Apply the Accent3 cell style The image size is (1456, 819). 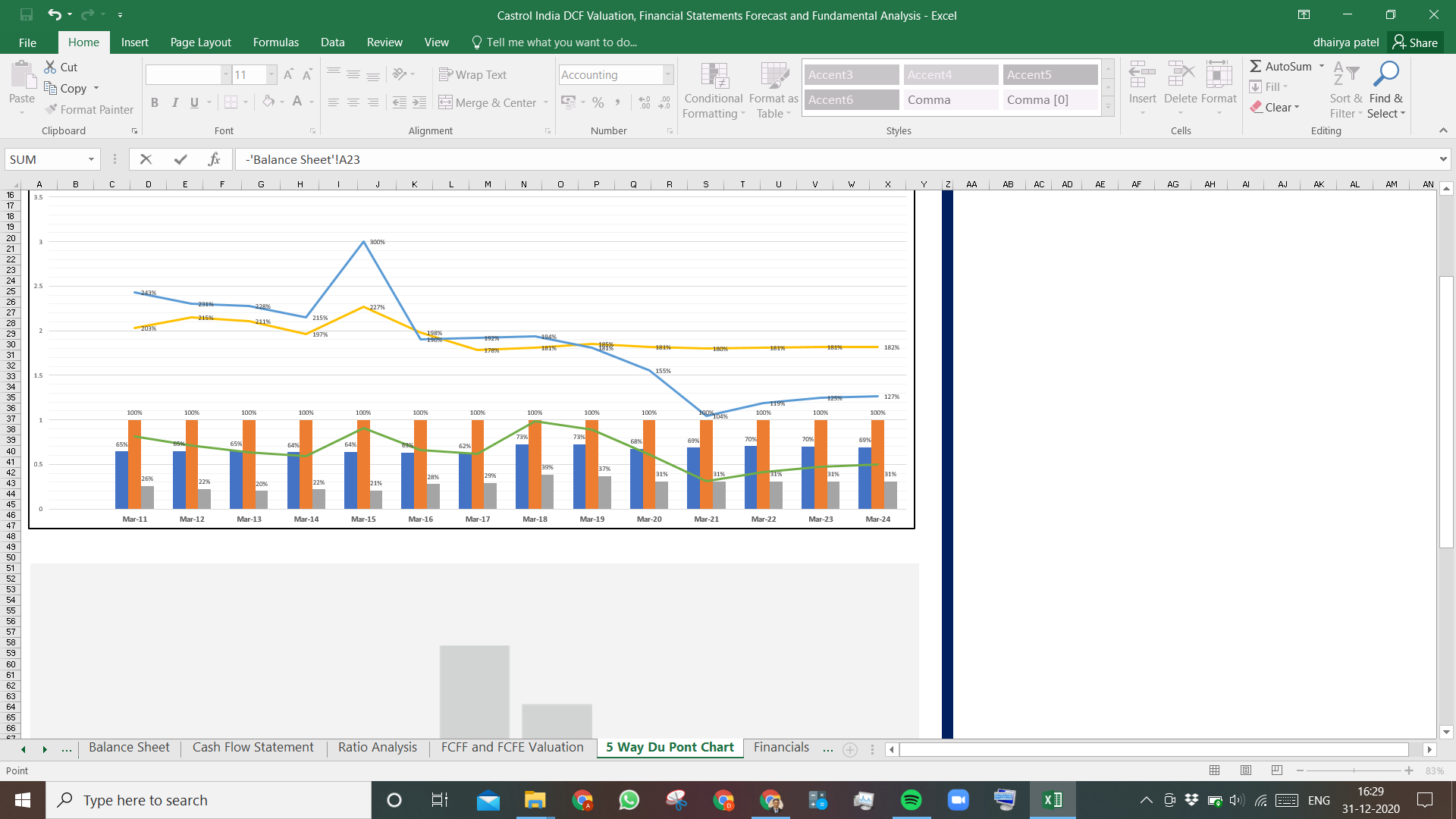[851, 74]
